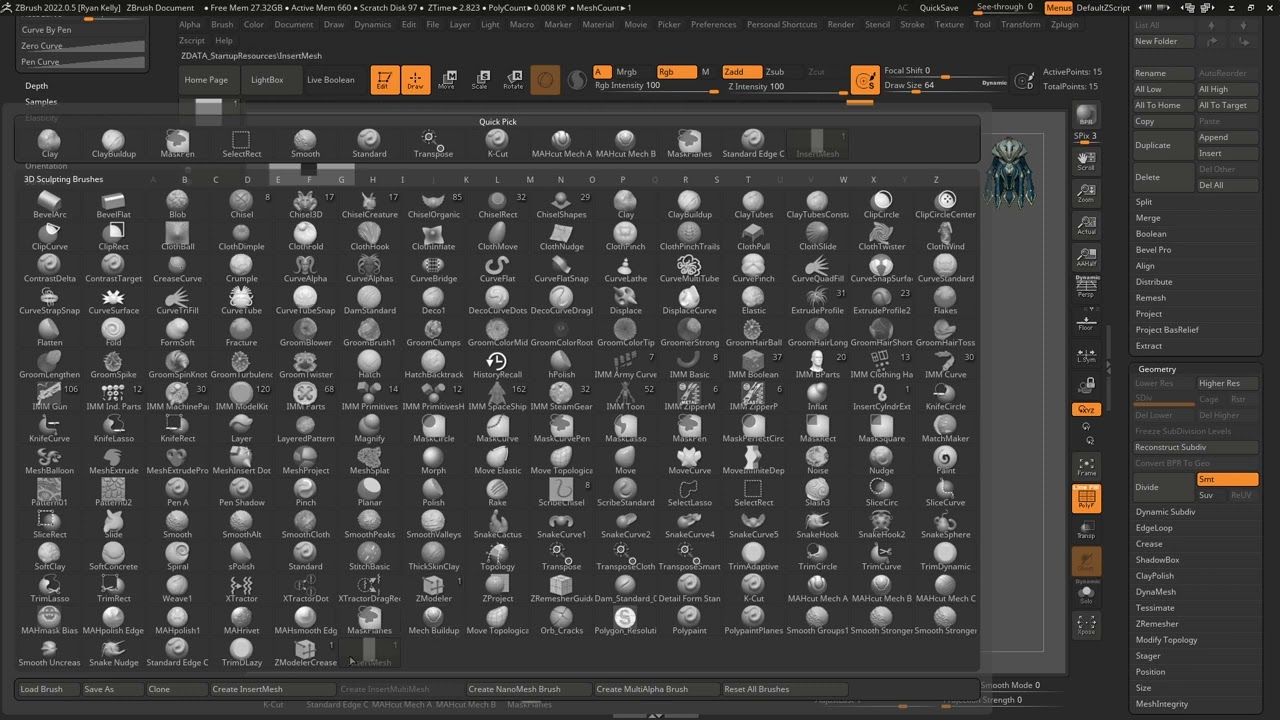This screenshot has height=720, width=1280.
Task: Expand the EdgeLoop section
Action: (1154, 528)
